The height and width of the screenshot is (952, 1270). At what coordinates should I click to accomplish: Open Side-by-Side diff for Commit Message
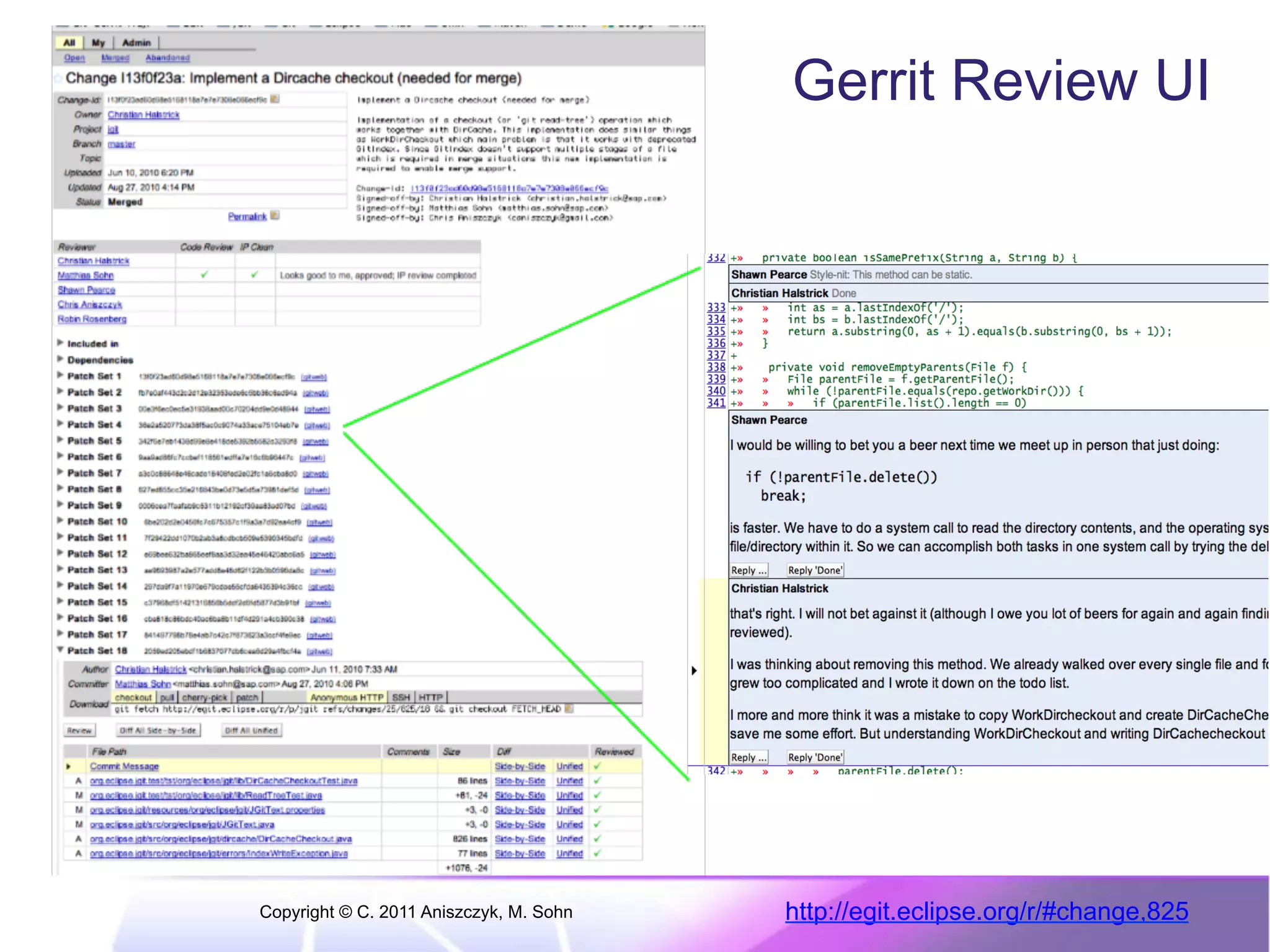(x=520, y=767)
